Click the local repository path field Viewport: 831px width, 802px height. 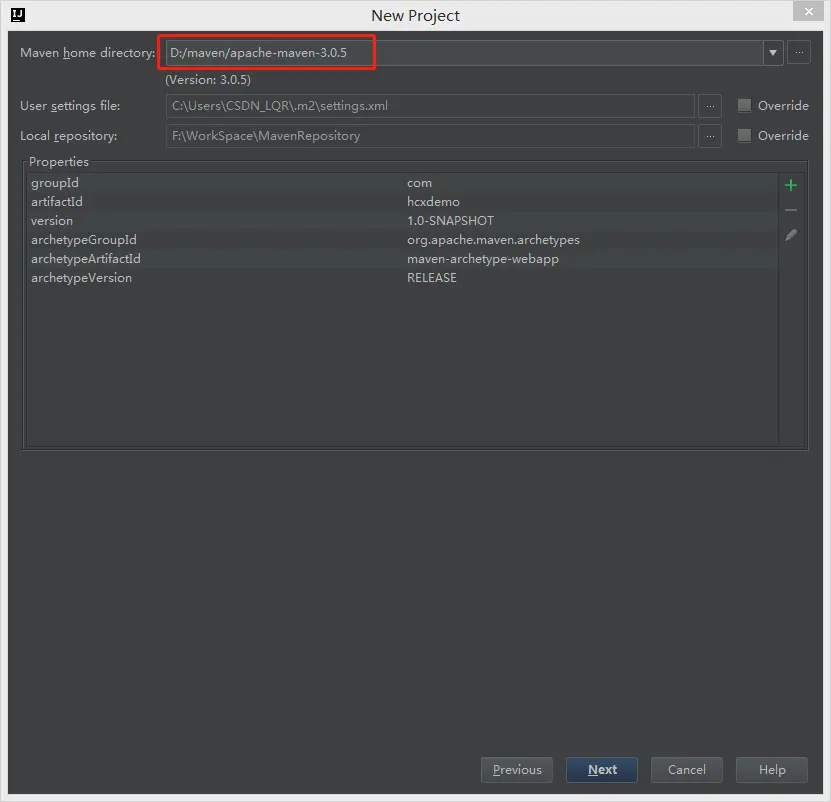click(430, 136)
